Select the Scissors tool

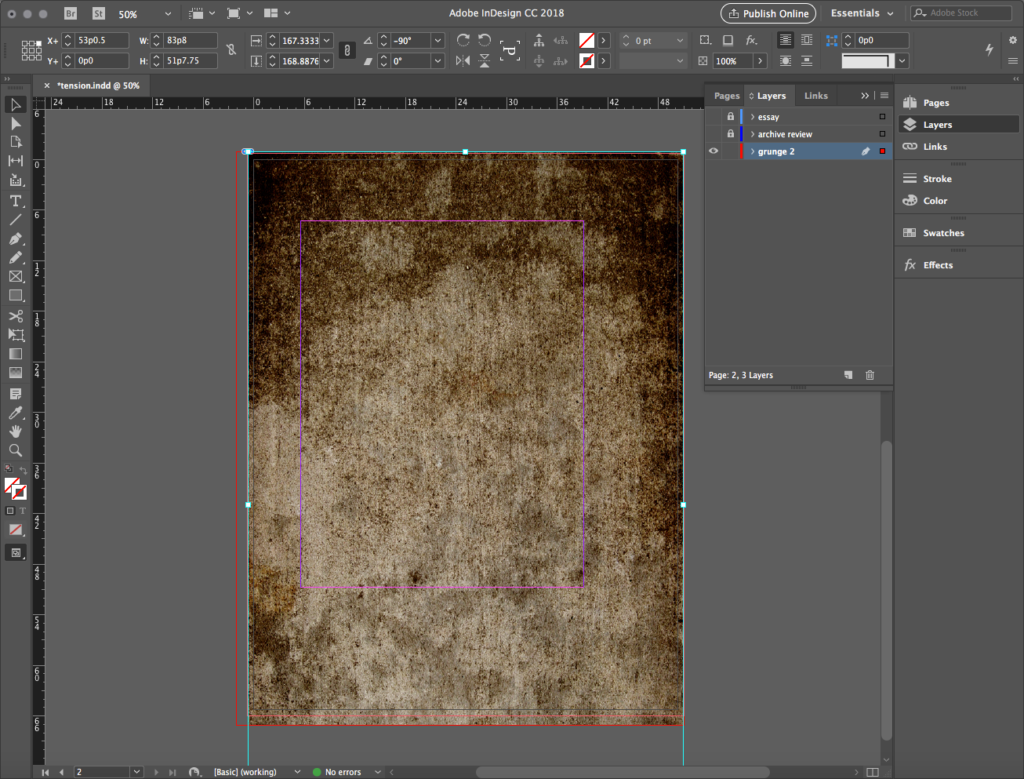pyautogui.click(x=16, y=316)
